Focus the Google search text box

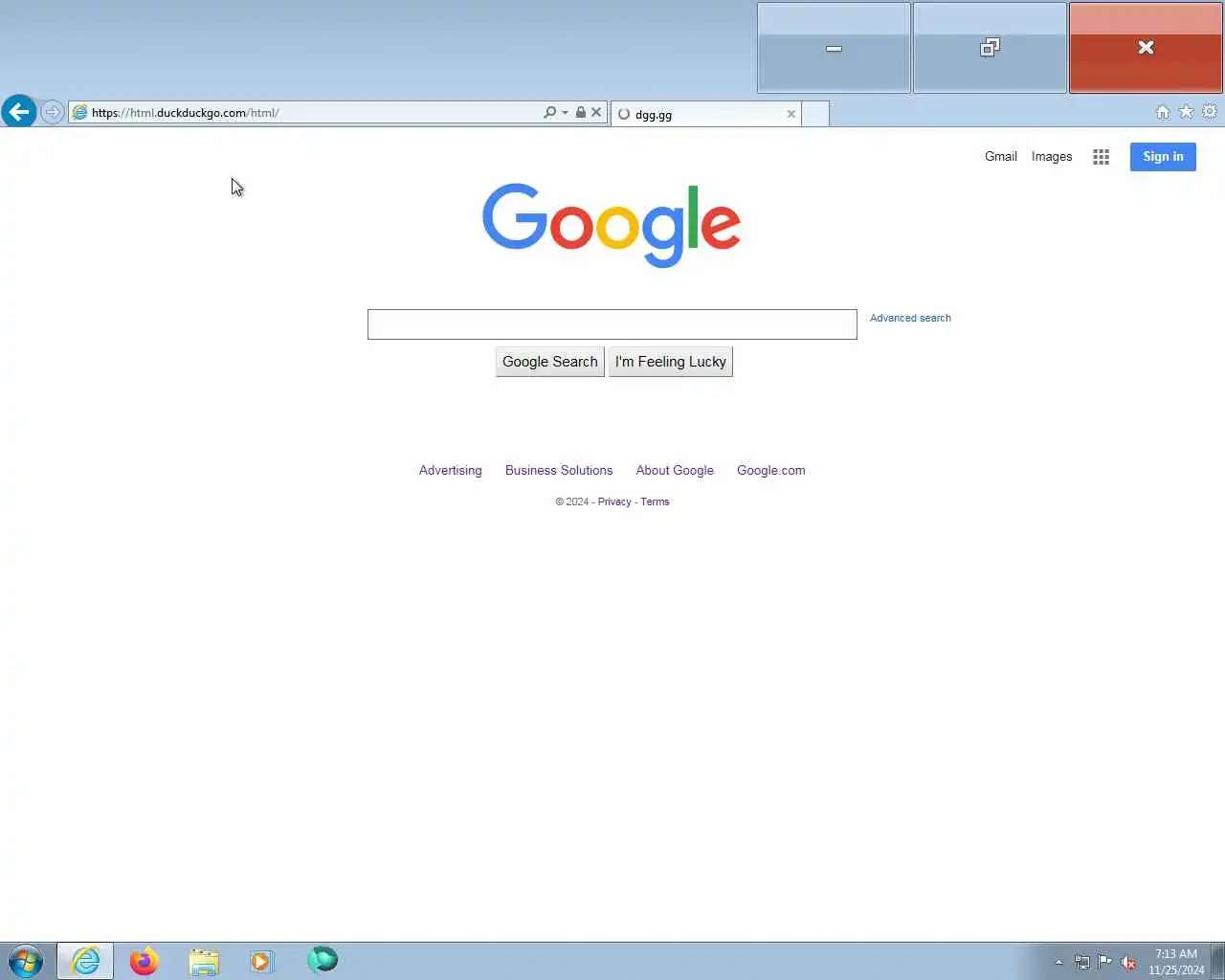pyautogui.click(x=612, y=324)
